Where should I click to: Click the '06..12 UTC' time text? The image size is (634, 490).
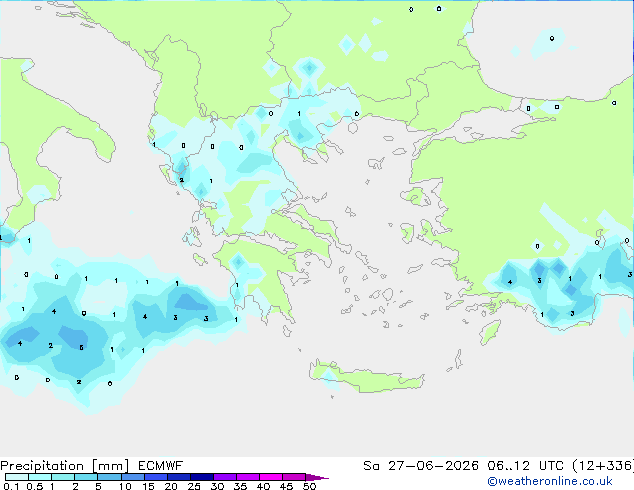point(525,466)
